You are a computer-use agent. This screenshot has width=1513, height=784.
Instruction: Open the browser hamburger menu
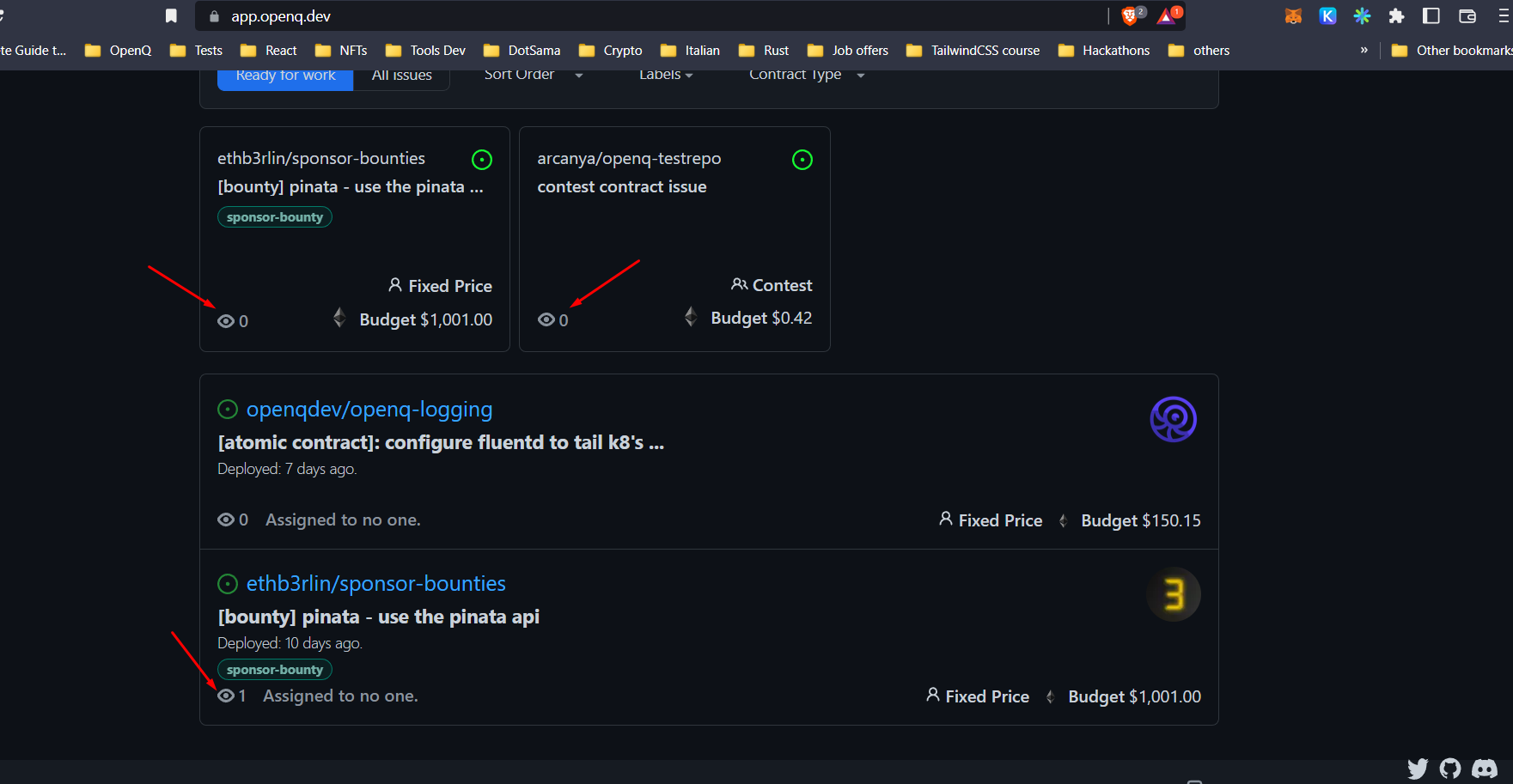point(1504,16)
